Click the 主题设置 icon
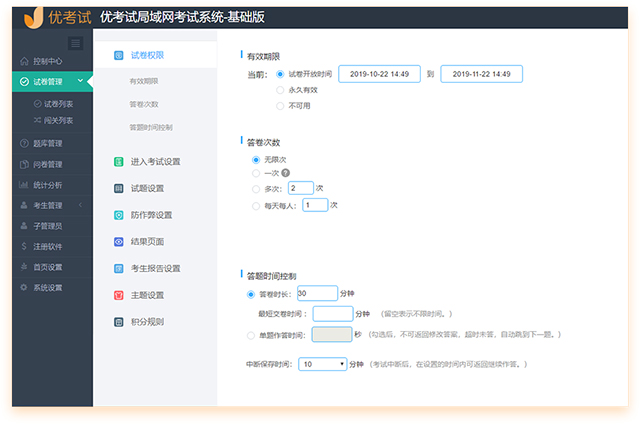This screenshot has height=424, width=640. 119,295
